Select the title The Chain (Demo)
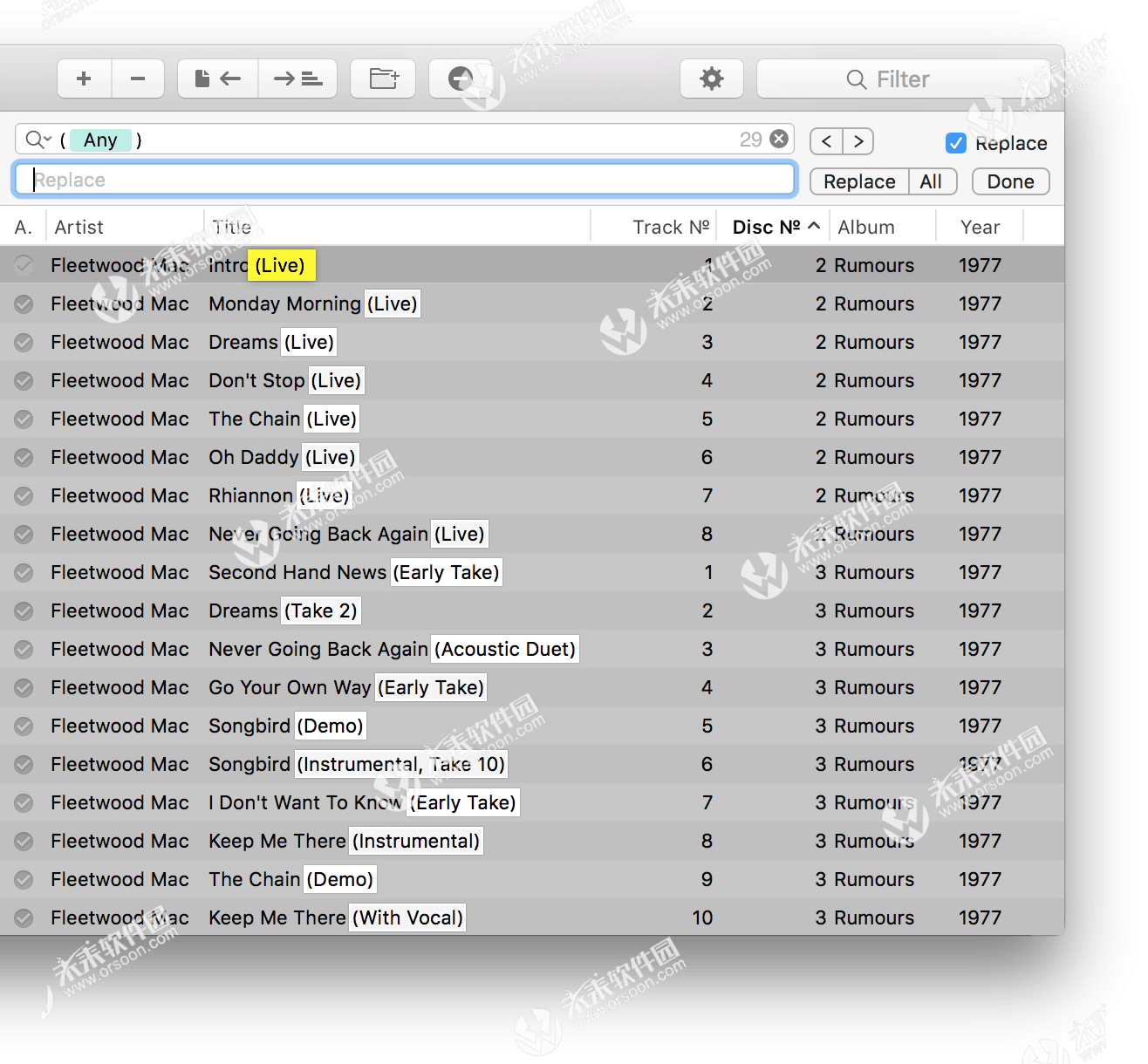Image resolution: width=1148 pixels, height=1064 pixels. coord(291,879)
